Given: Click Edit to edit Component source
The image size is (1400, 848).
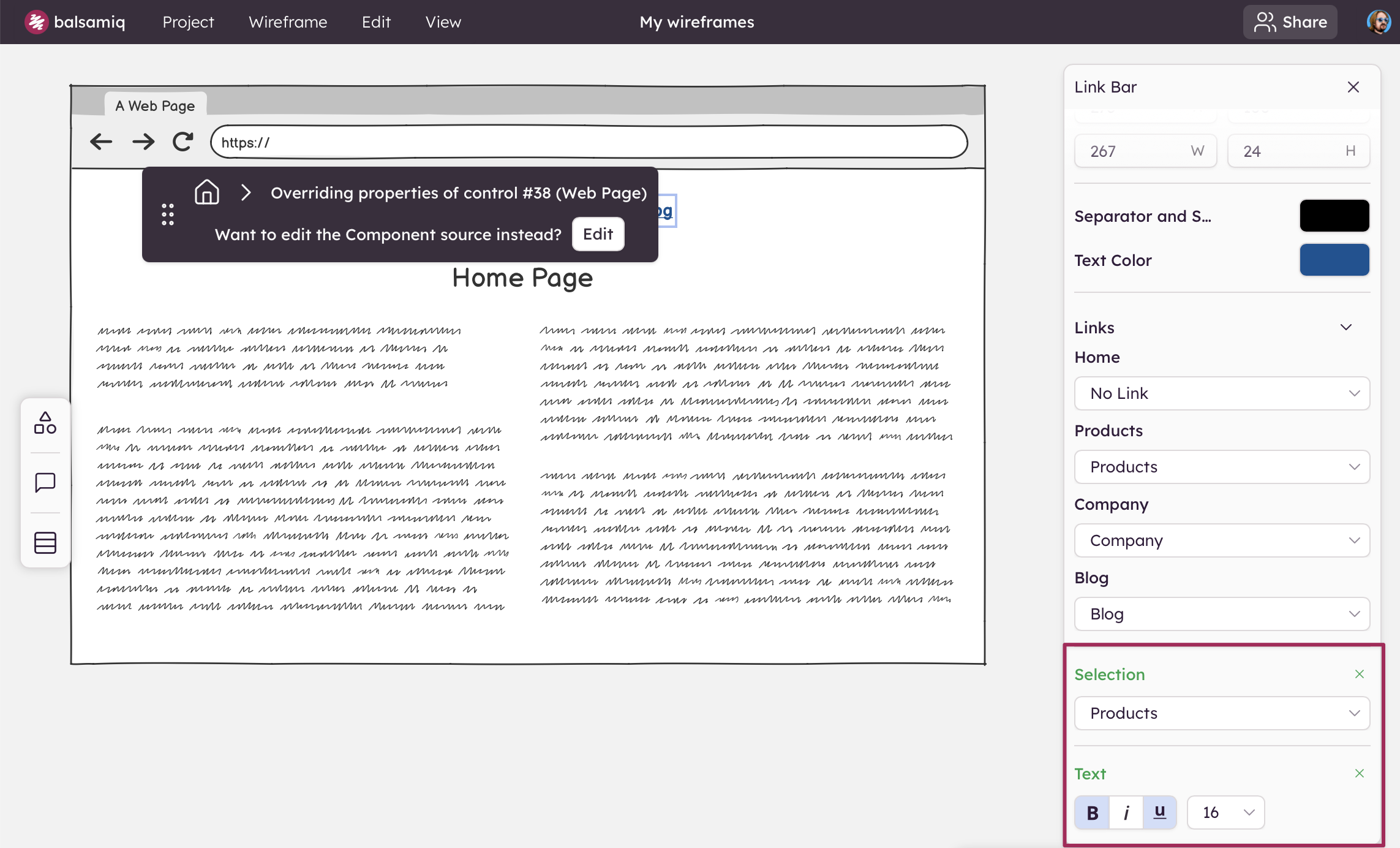Looking at the screenshot, I should click(x=598, y=234).
